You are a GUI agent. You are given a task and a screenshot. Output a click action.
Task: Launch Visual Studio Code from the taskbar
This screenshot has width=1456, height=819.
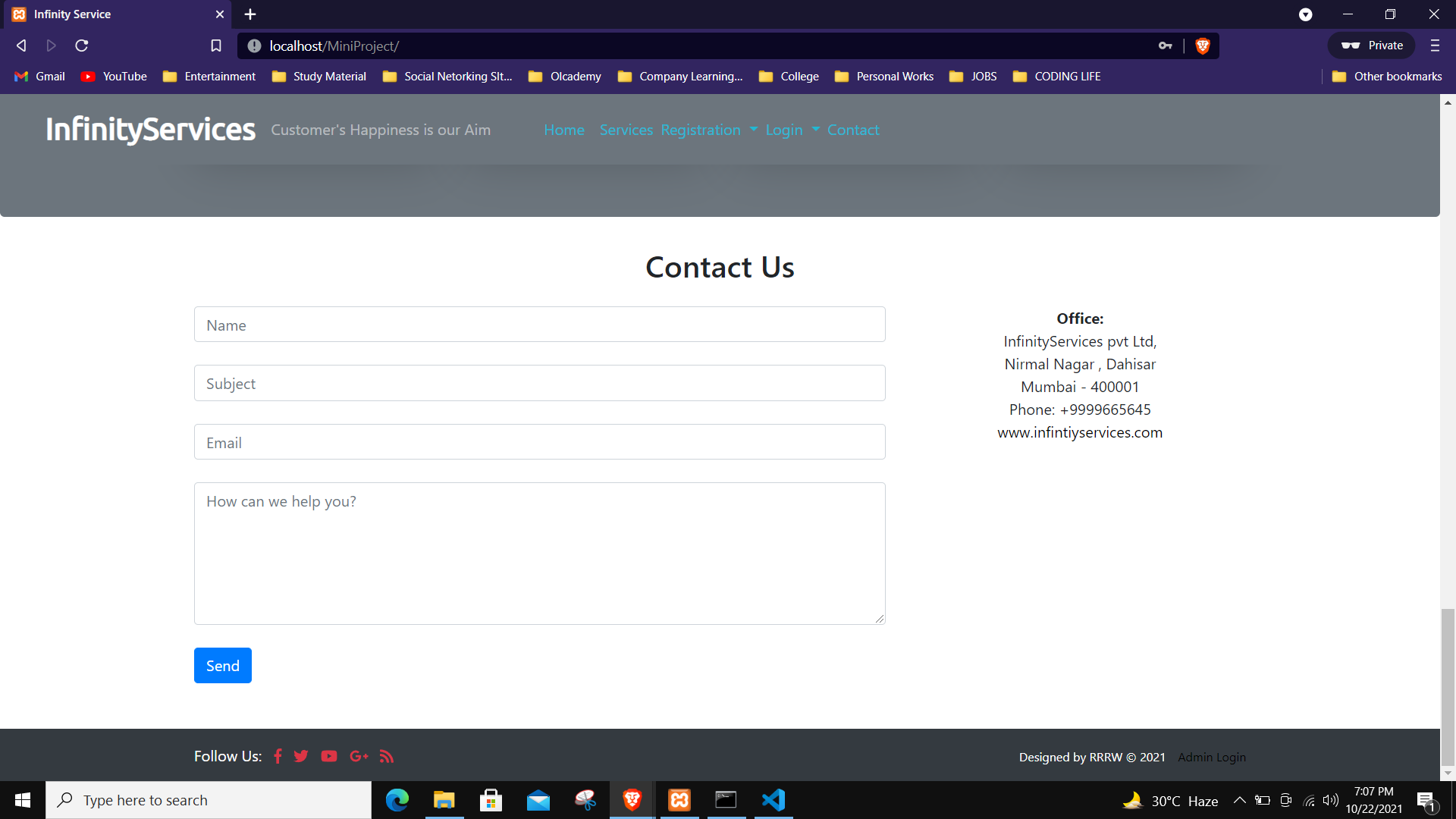click(773, 799)
